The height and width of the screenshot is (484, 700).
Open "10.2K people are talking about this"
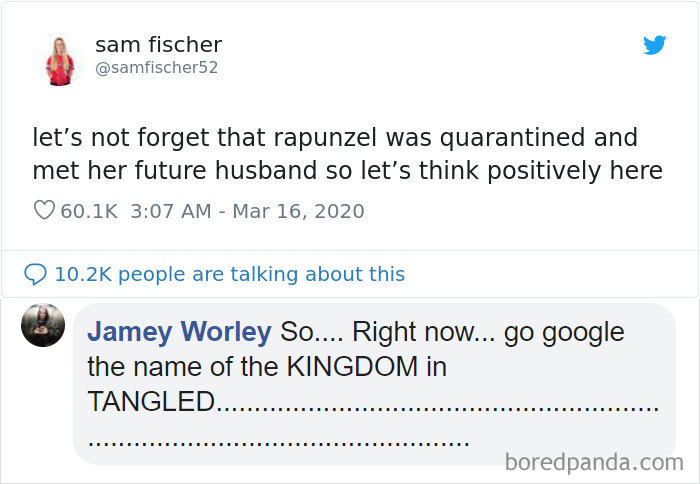point(230,273)
